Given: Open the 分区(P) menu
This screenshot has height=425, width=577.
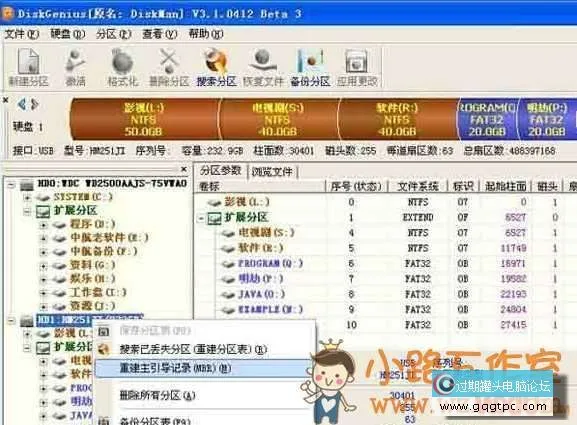Looking at the screenshot, I should [x=113, y=34].
